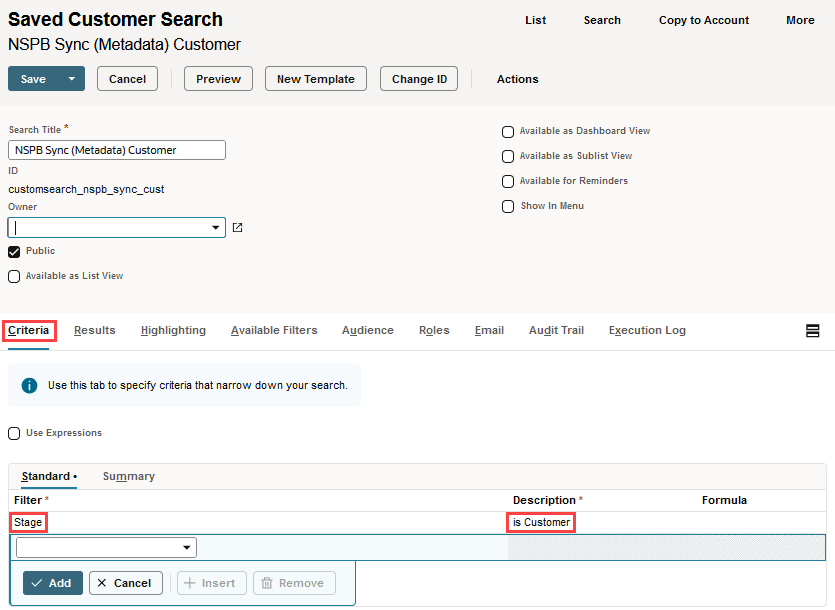Click the Formula column header
The height and width of the screenshot is (610, 835).
coord(724,500)
